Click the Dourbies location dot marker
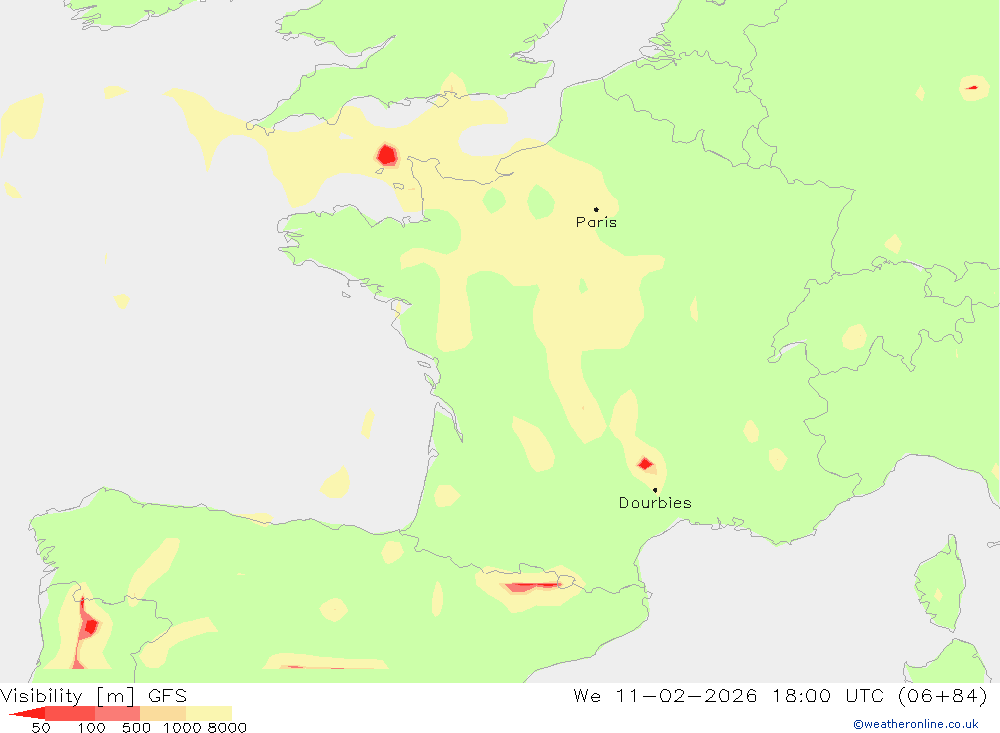Viewport: 1000px width, 733px height. coord(655,490)
